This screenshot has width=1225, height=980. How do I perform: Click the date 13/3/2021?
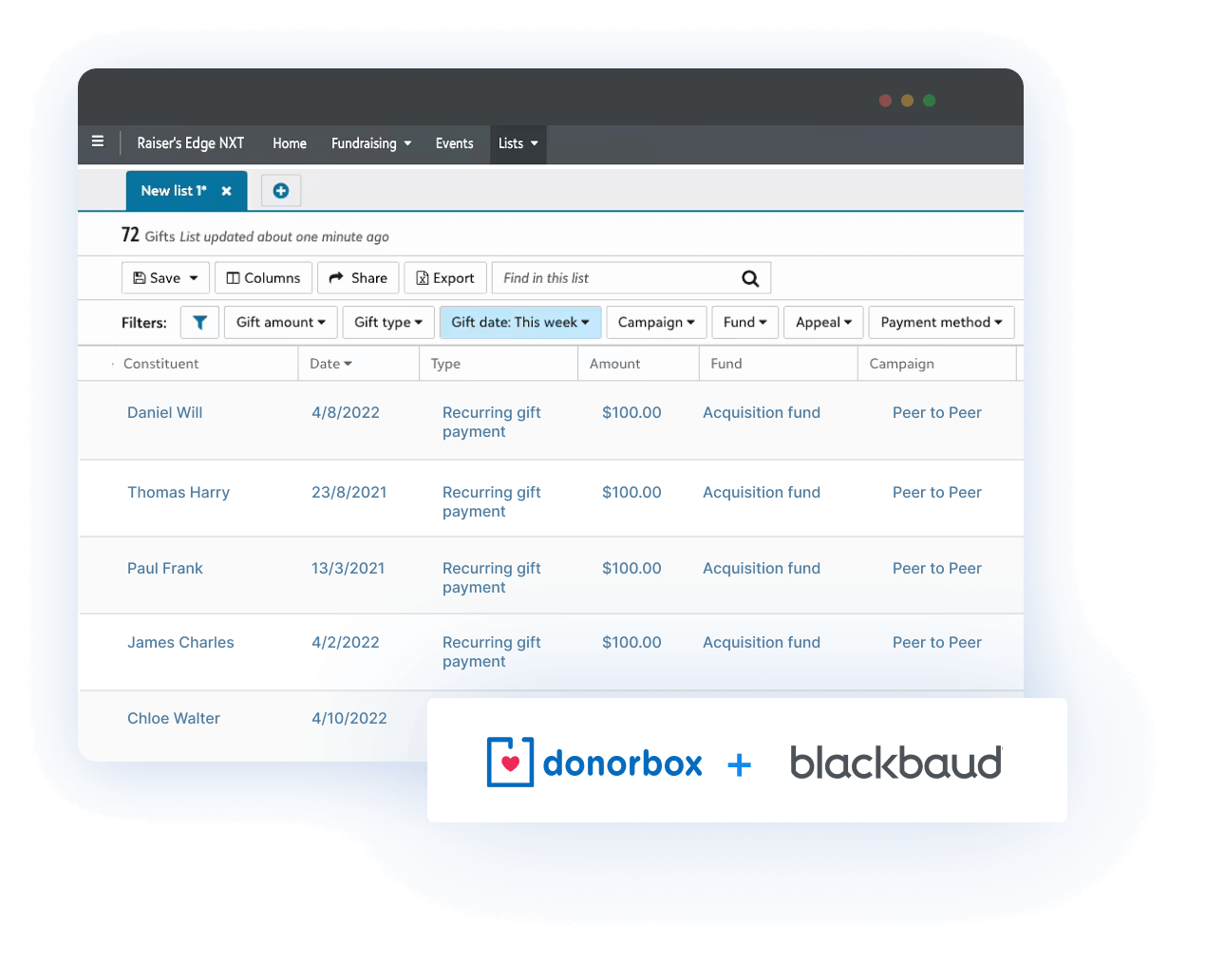click(x=349, y=569)
